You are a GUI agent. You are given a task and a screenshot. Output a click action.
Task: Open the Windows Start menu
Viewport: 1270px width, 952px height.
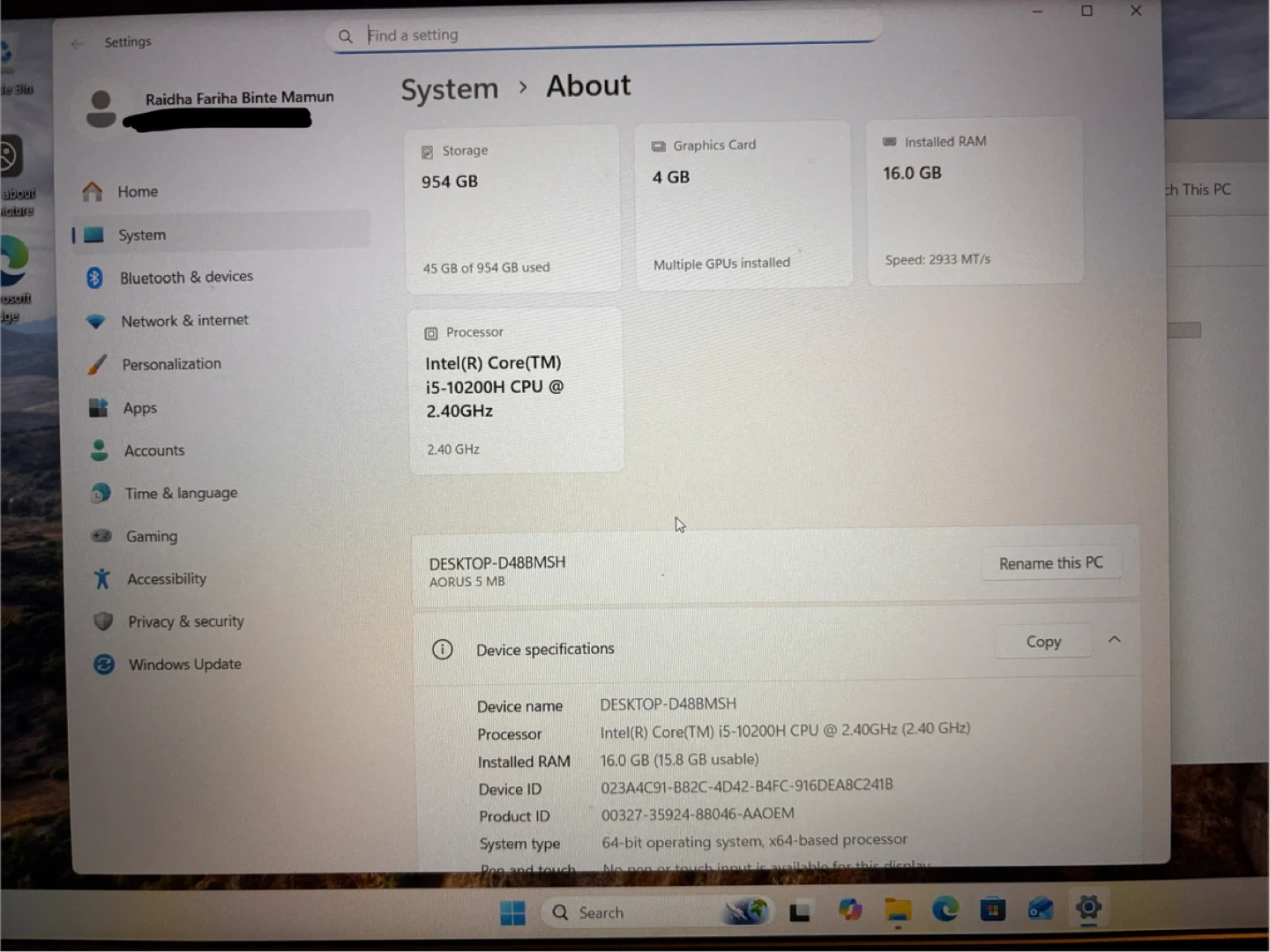(512, 913)
